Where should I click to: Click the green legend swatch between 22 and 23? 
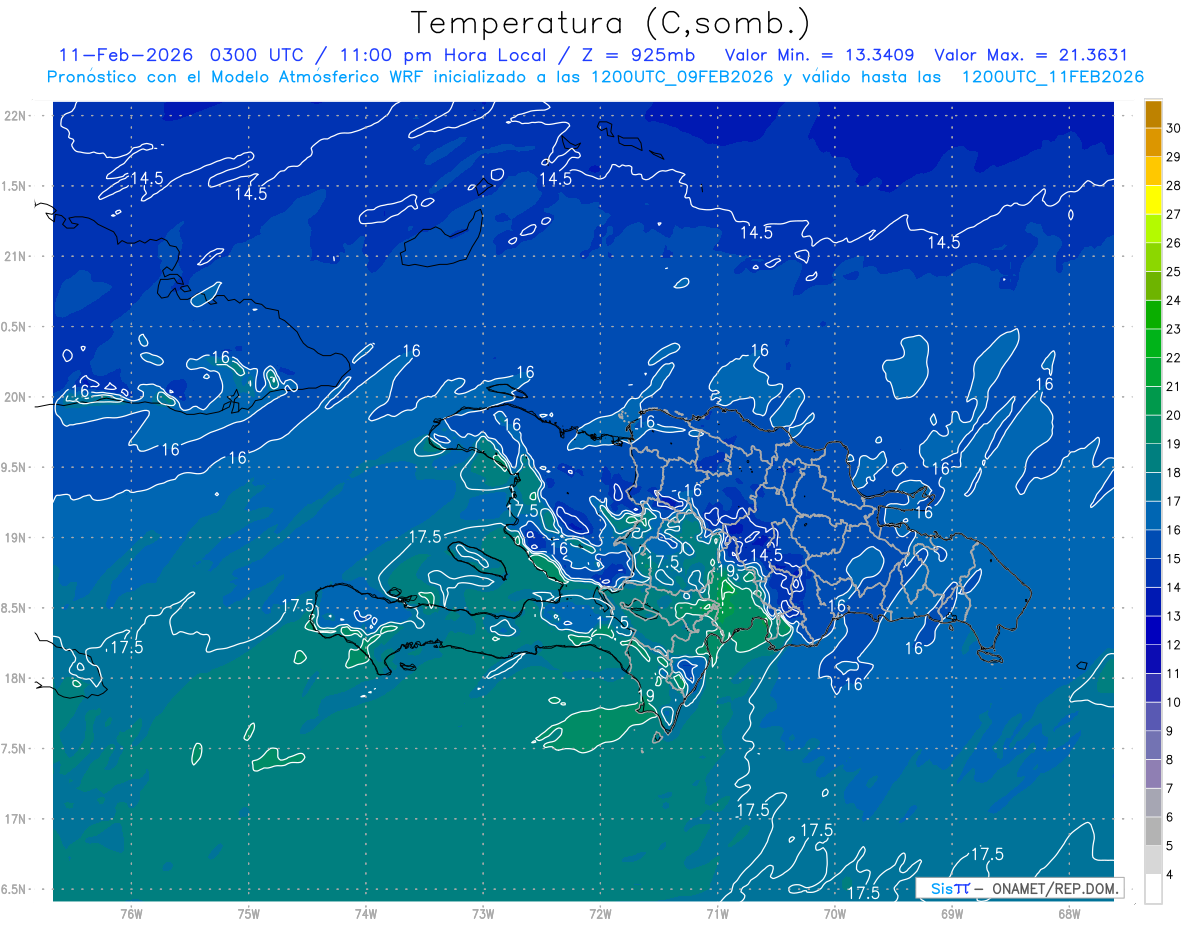point(1154,343)
